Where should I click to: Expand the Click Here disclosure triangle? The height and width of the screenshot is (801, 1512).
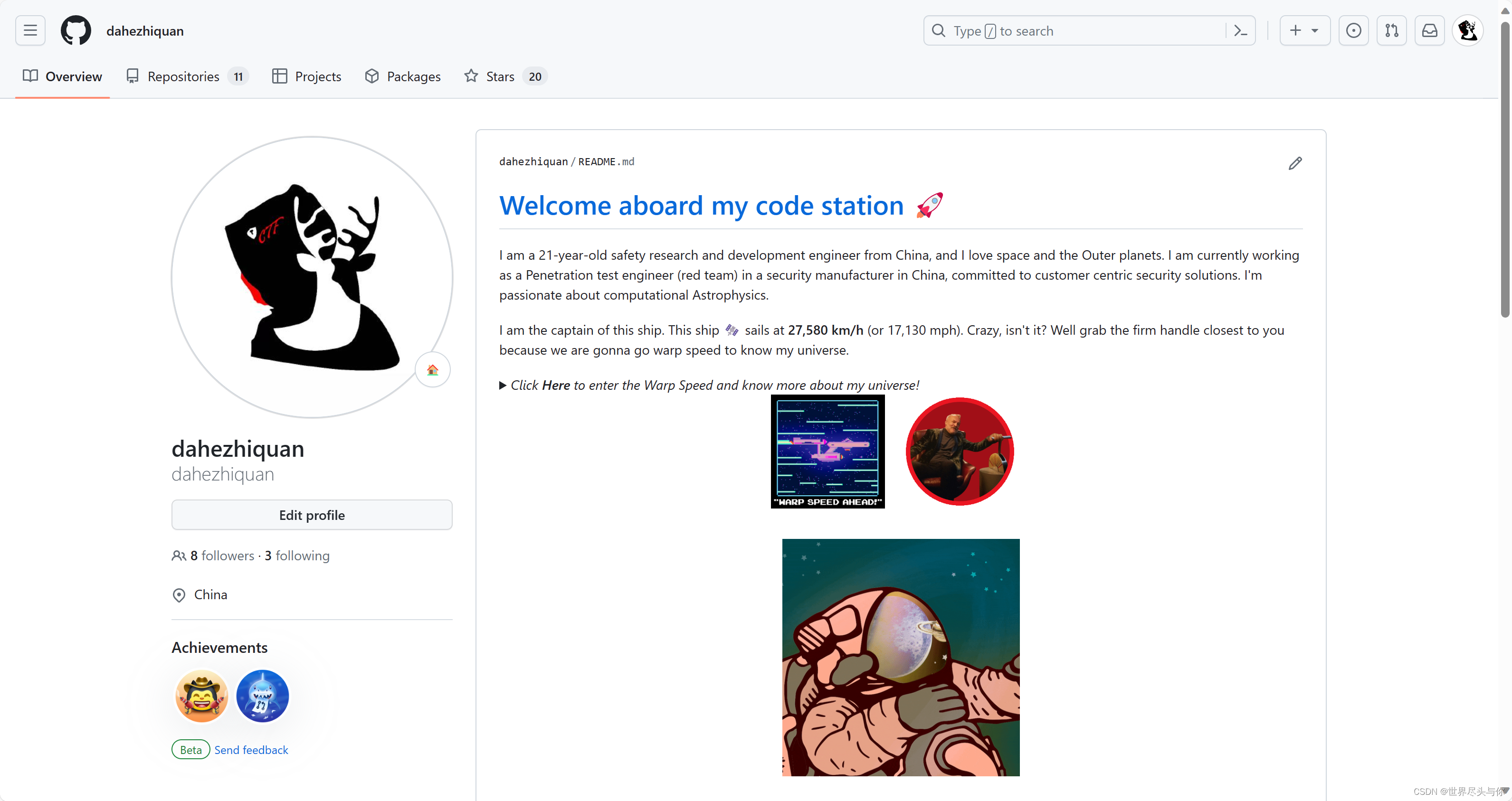pos(503,385)
